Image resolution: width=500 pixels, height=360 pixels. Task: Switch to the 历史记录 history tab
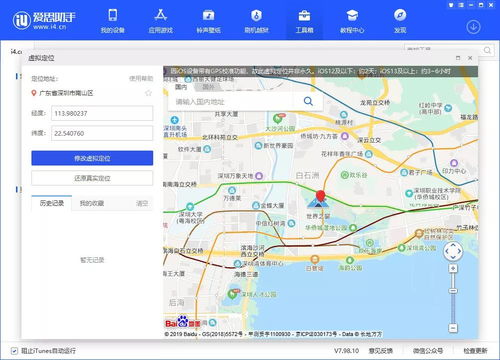52,203
